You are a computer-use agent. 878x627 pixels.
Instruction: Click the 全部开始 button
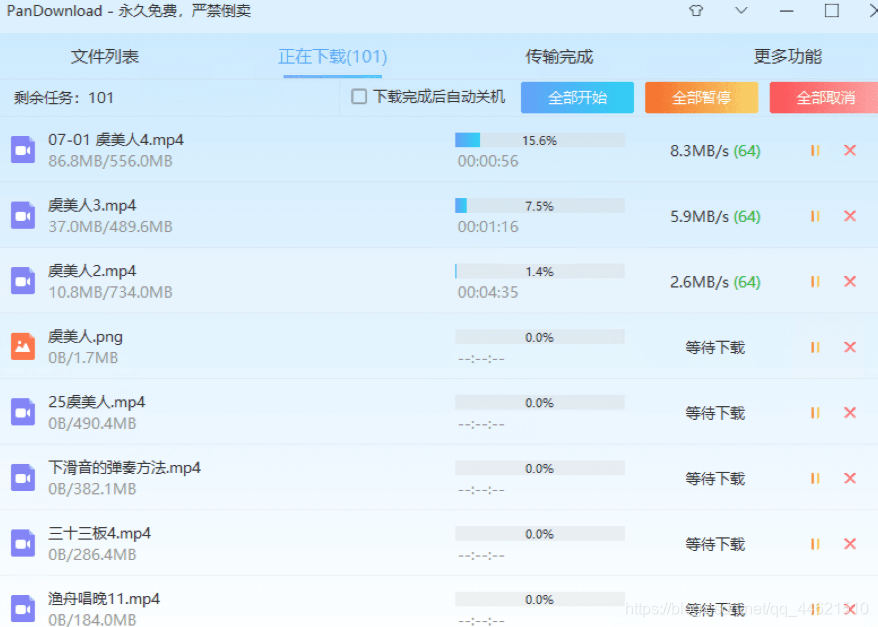coord(577,97)
